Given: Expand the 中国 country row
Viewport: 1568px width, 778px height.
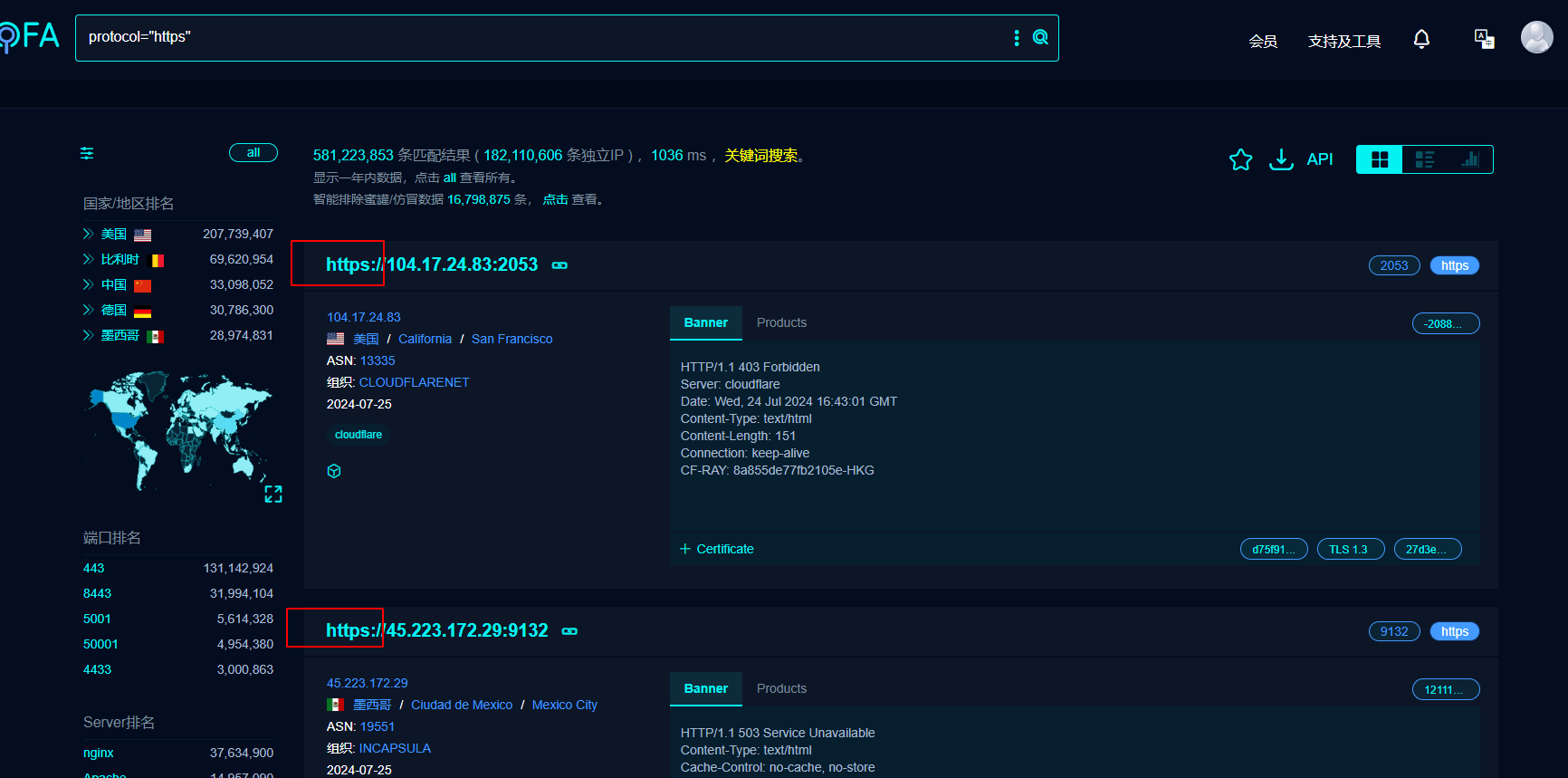Looking at the screenshot, I should 88,284.
